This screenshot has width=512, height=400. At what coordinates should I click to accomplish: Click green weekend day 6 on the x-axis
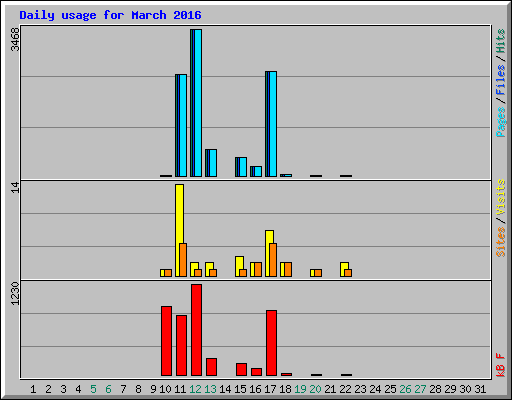pos(108,389)
